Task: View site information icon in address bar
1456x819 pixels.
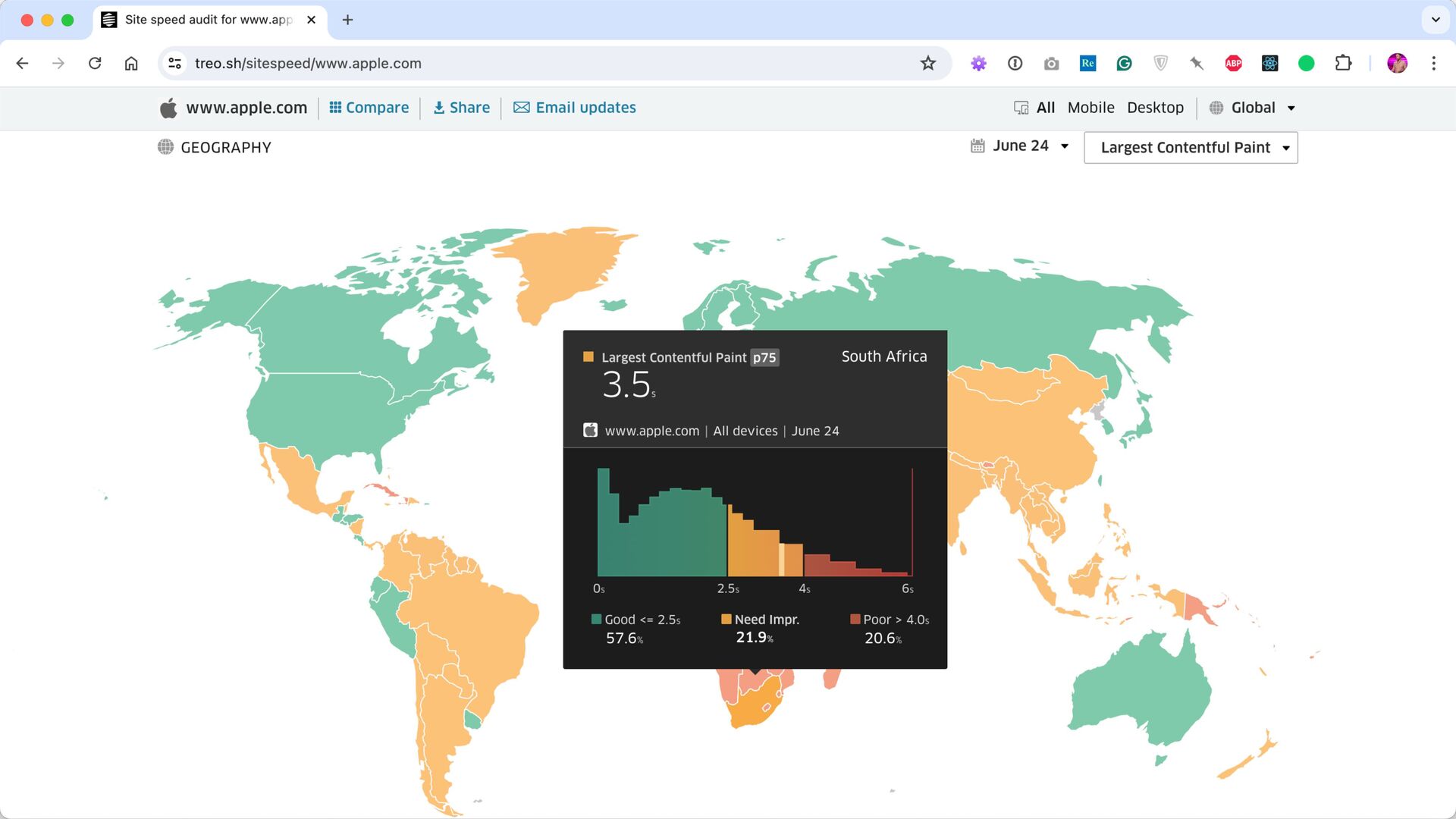Action: (175, 64)
